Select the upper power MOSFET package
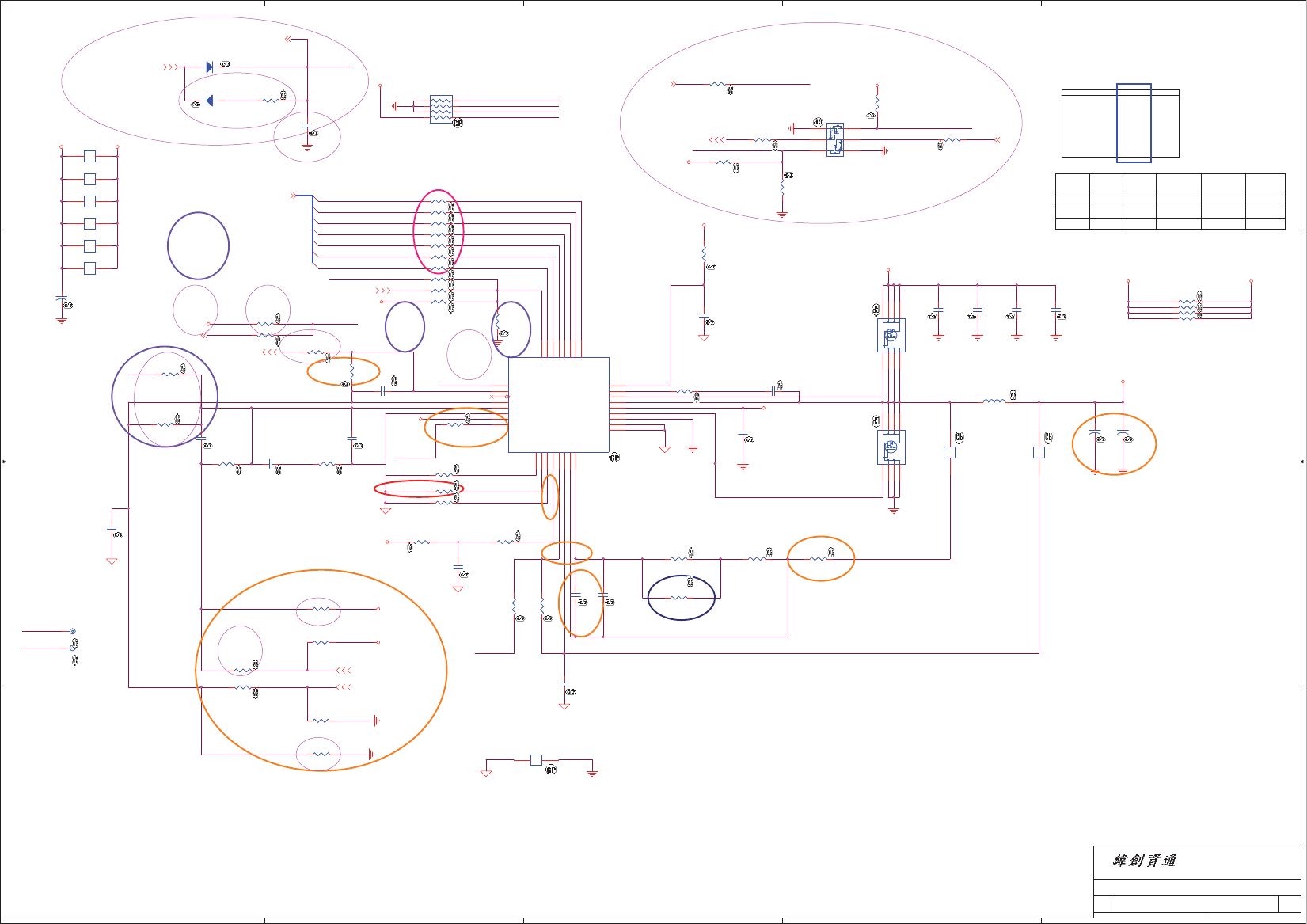Viewport: 1307px width, 924px height. (x=891, y=335)
